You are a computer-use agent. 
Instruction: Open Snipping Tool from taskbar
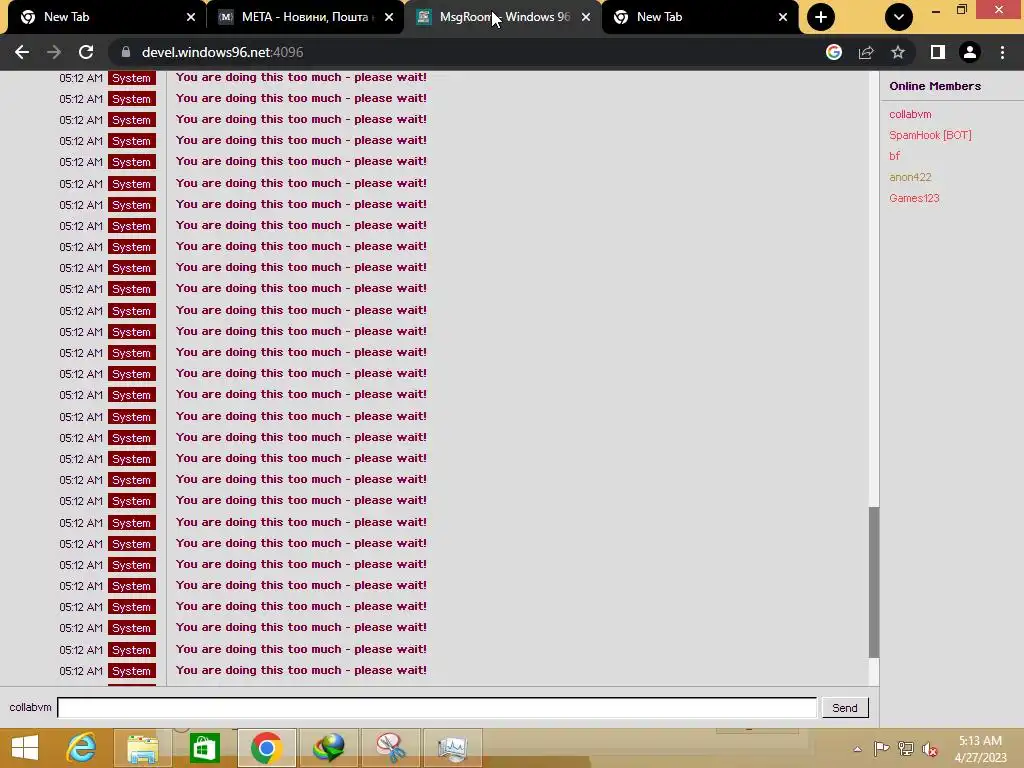[391, 748]
